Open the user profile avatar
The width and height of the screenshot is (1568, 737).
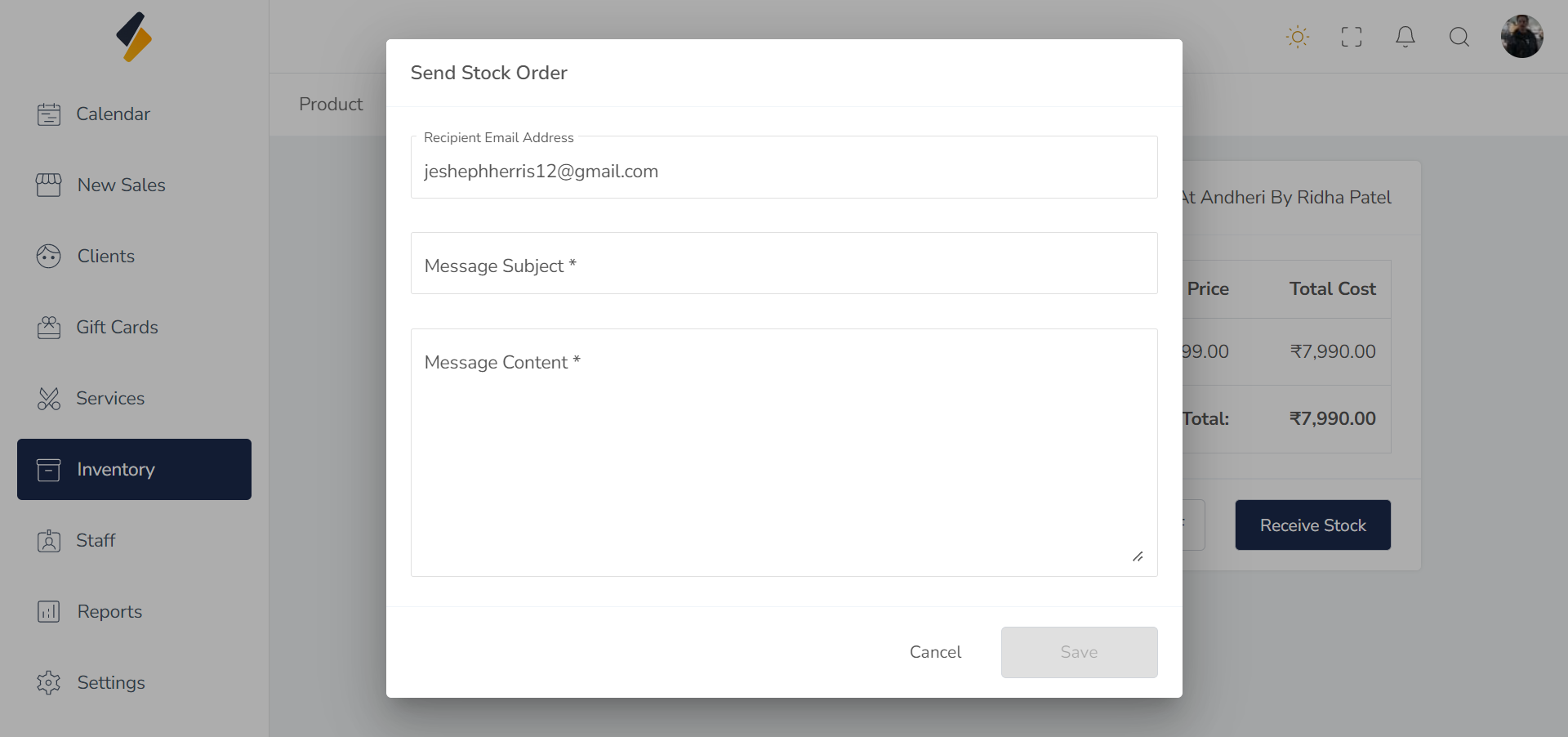pyautogui.click(x=1521, y=37)
